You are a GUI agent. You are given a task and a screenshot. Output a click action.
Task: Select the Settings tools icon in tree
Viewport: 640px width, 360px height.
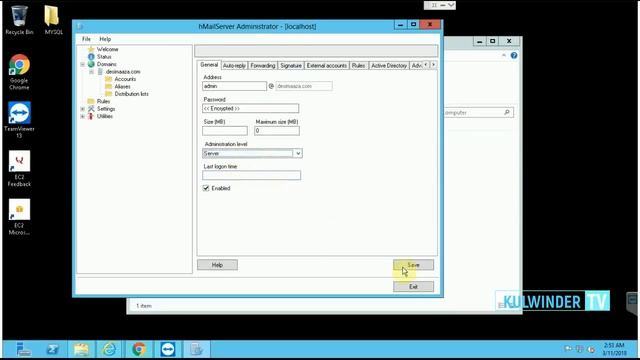(x=91, y=109)
